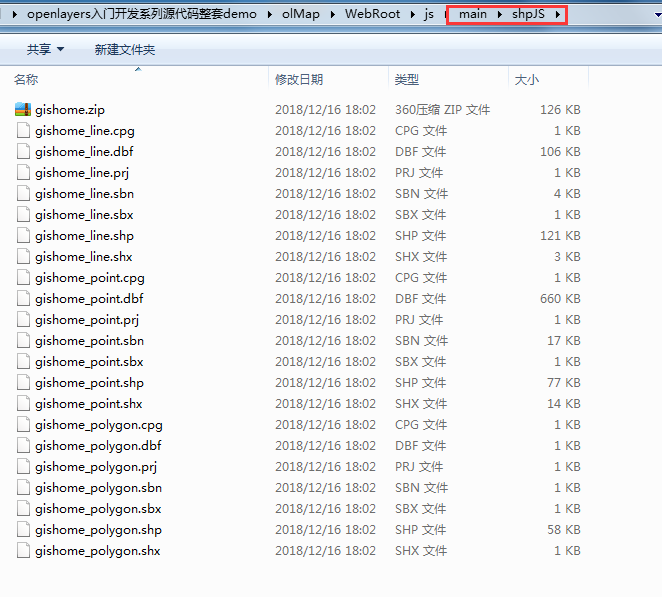Click the file icon of gishome_polygon.shp

[23, 529]
